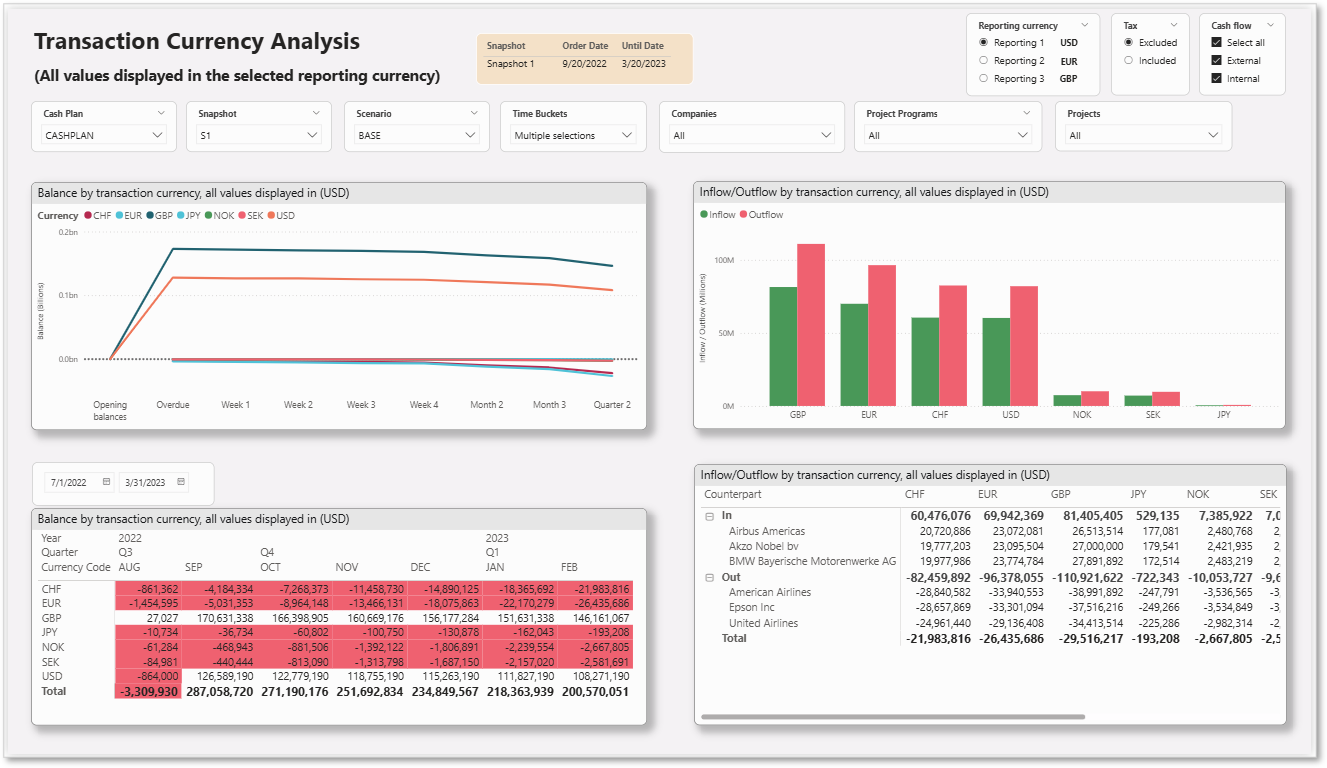The width and height of the screenshot is (1327, 768).
Task: Select Reporting 1 USD radio button
Action: (x=984, y=43)
